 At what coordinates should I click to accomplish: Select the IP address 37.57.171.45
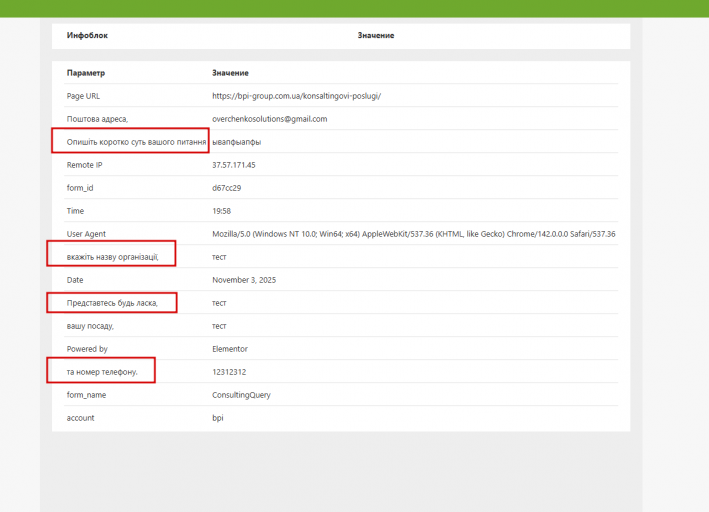click(234, 165)
